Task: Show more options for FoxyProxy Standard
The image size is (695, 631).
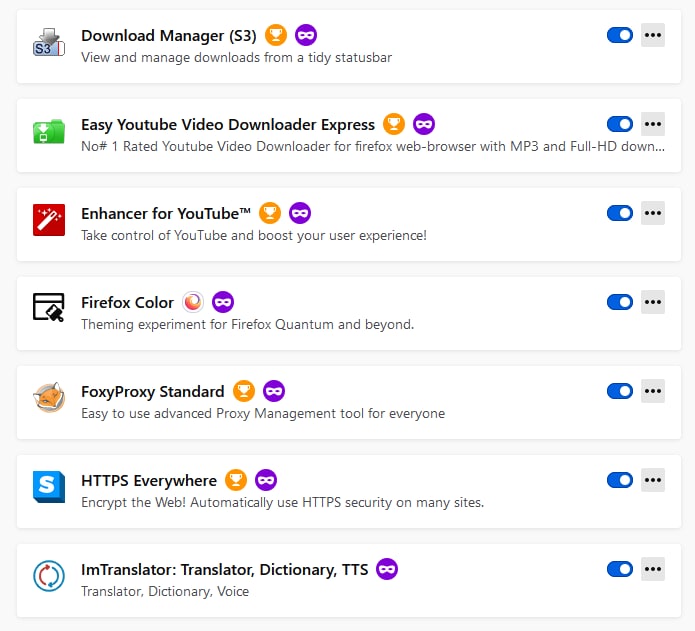Action: click(x=653, y=391)
